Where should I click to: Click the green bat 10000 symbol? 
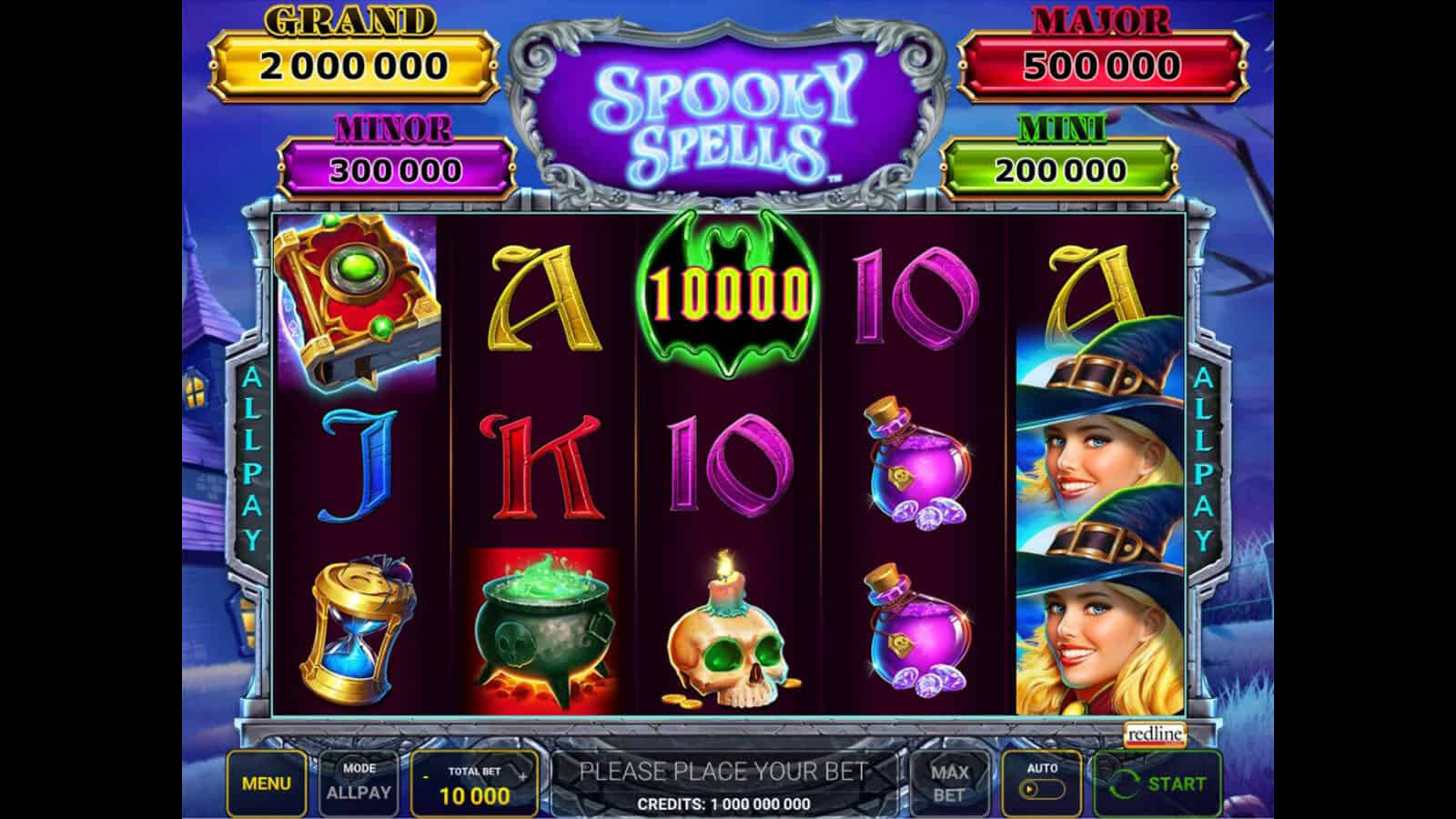click(728, 294)
